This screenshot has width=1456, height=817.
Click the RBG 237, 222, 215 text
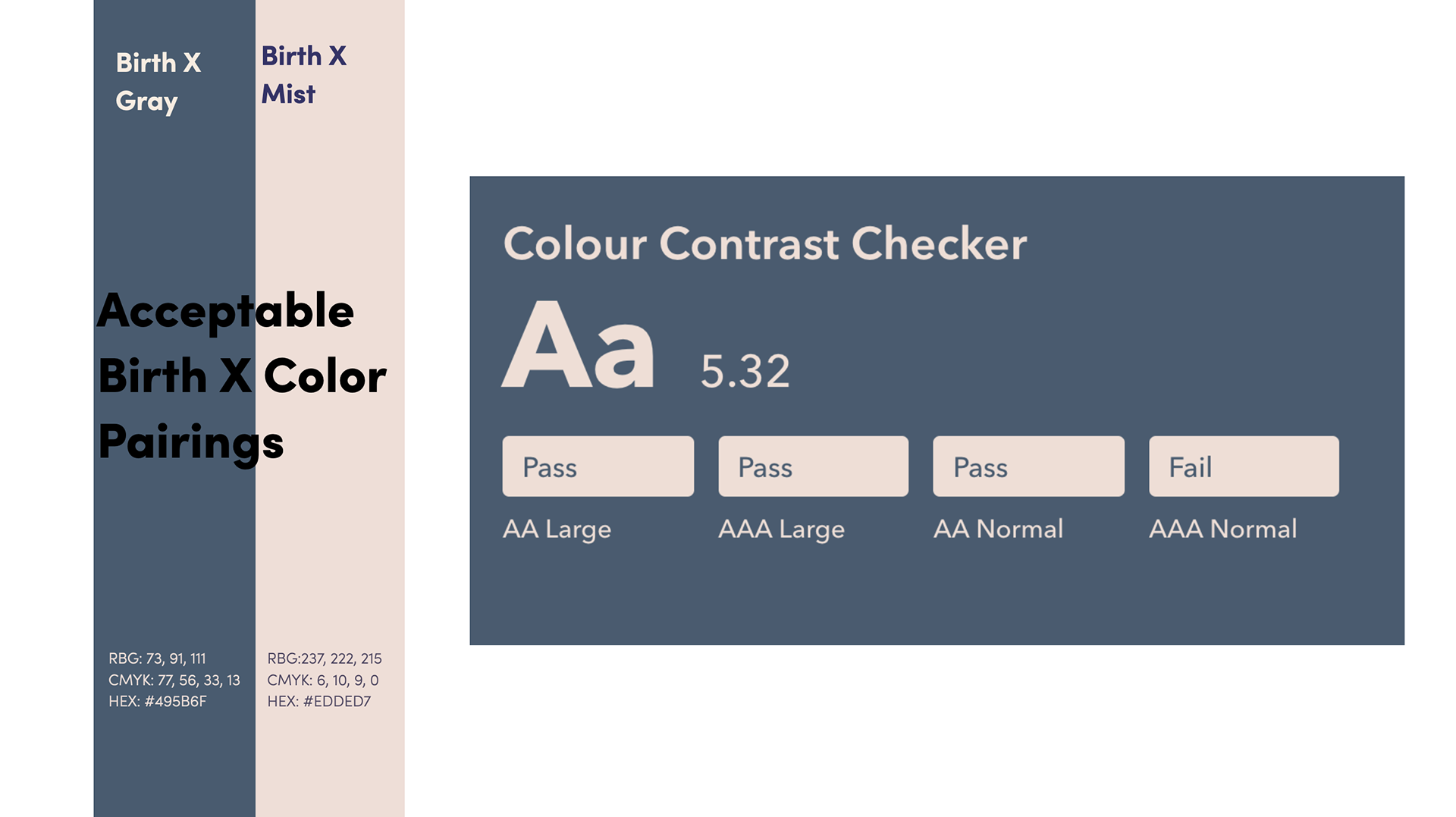(325, 658)
